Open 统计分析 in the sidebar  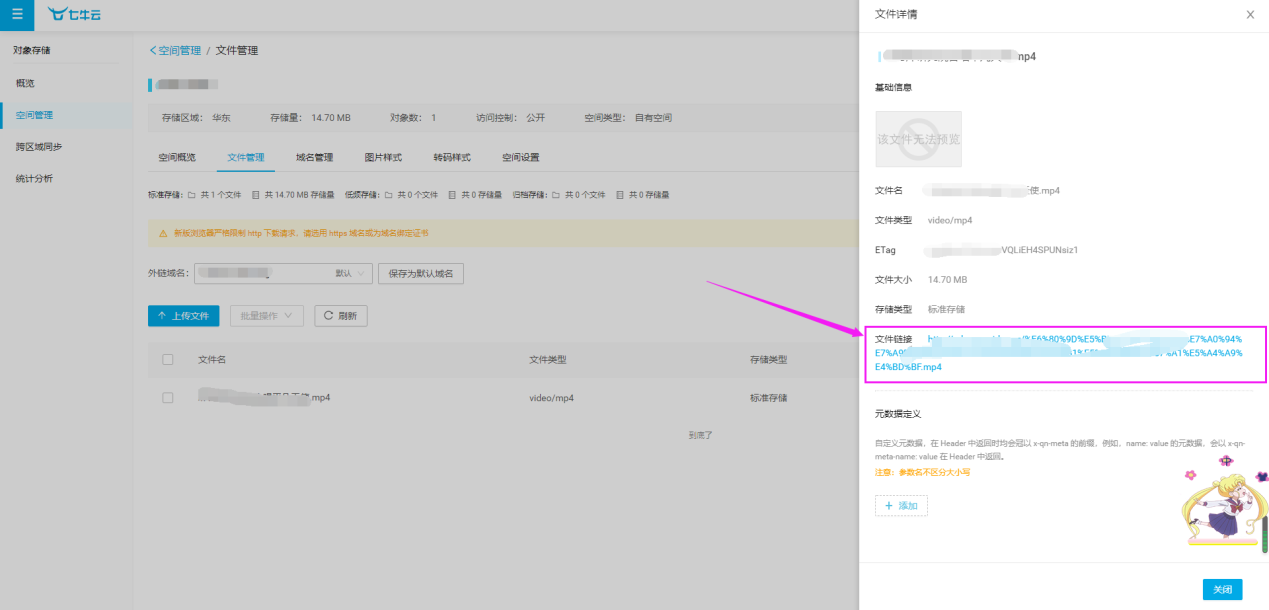34,178
